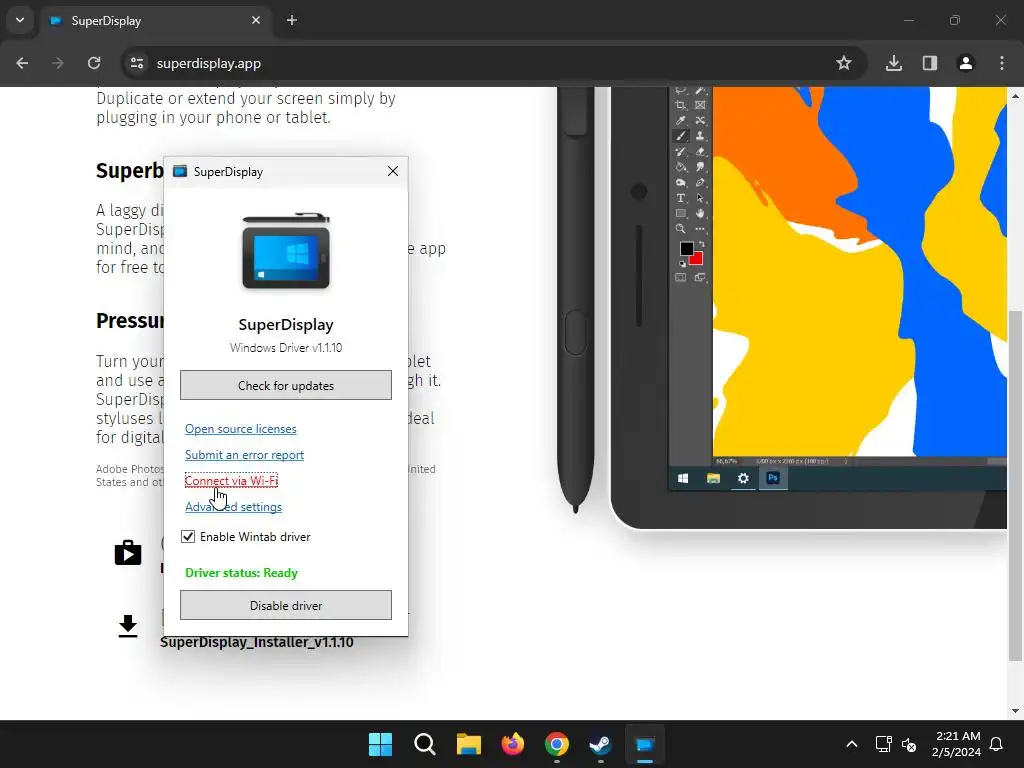This screenshot has width=1024, height=768.
Task: Open a new browser tab
Action: [x=292, y=20]
